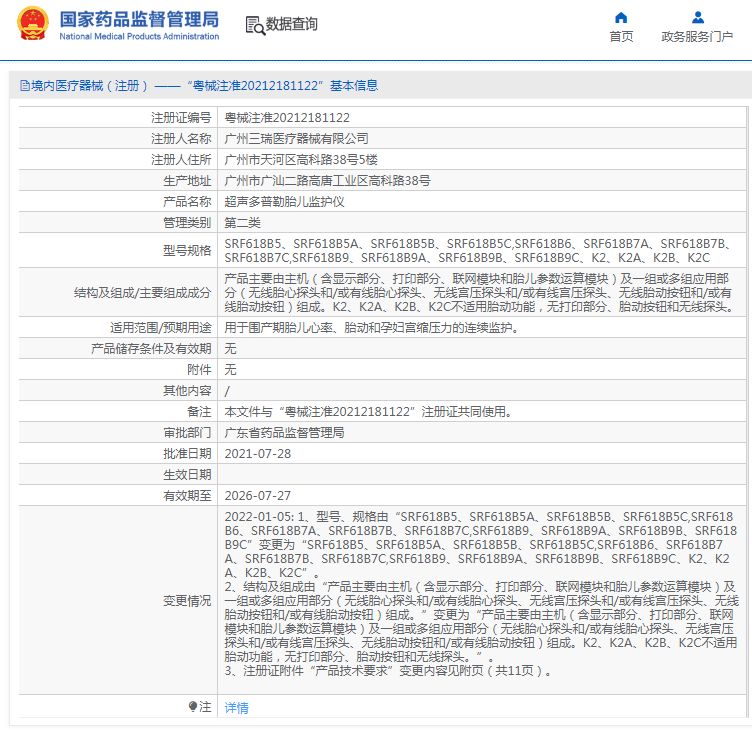Select product name 超声多普勒胎儿监护仪

click(284, 202)
